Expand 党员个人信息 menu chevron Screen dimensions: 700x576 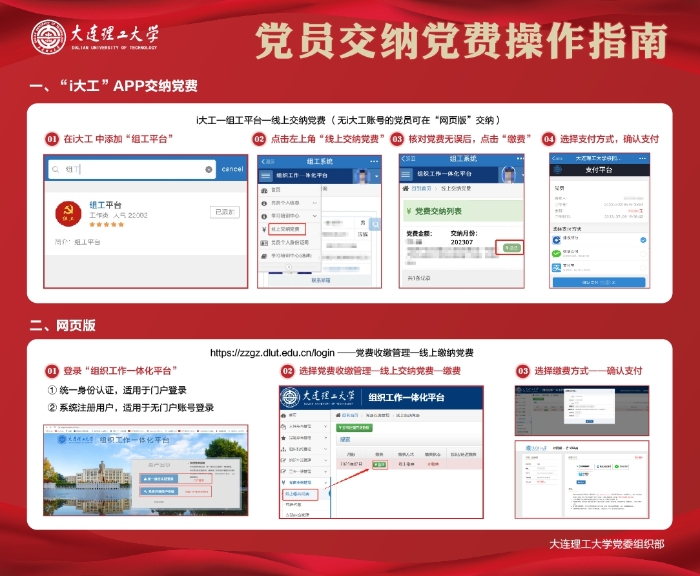click(316, 202)
